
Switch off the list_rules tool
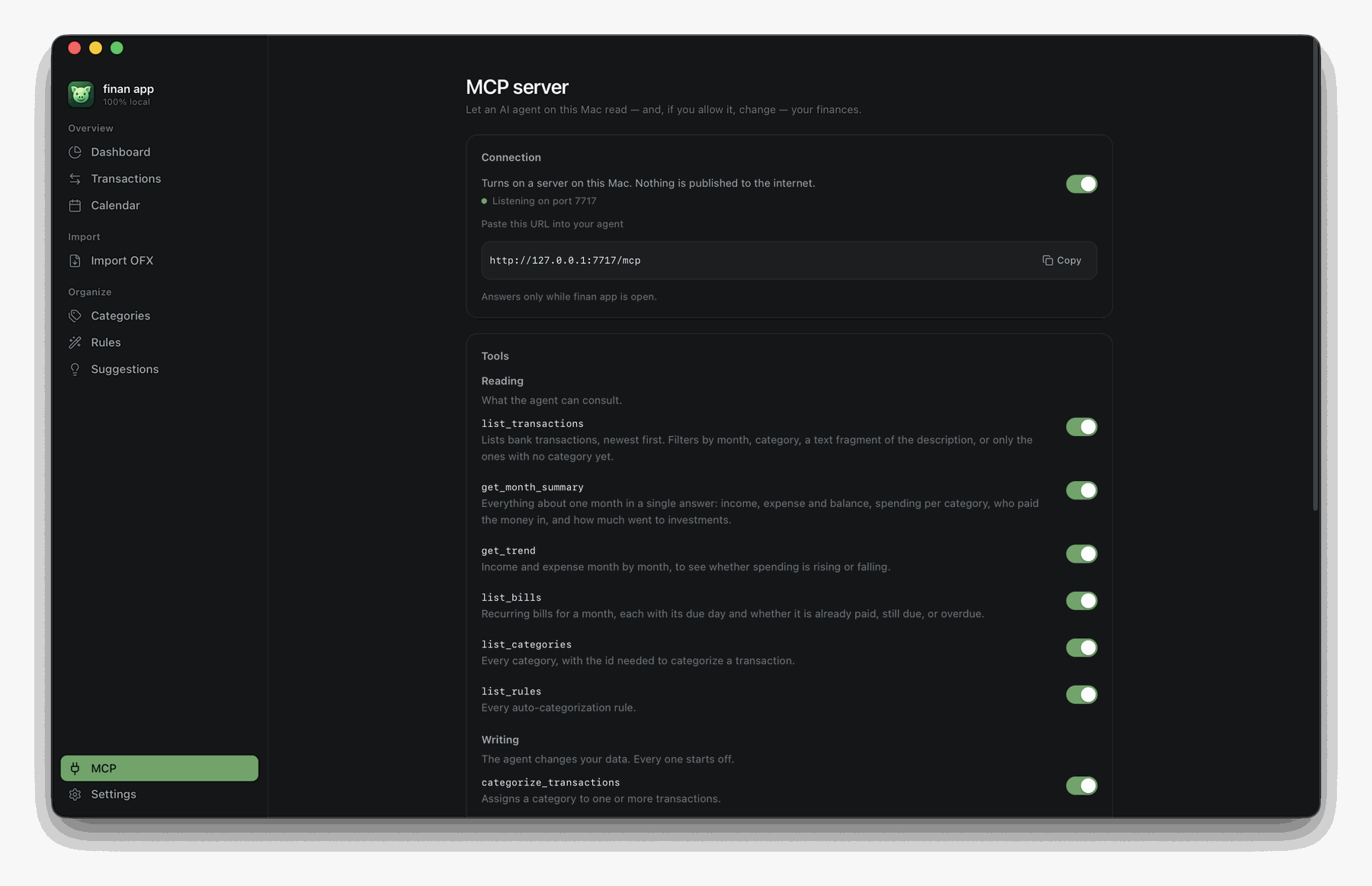[1081, 695]
